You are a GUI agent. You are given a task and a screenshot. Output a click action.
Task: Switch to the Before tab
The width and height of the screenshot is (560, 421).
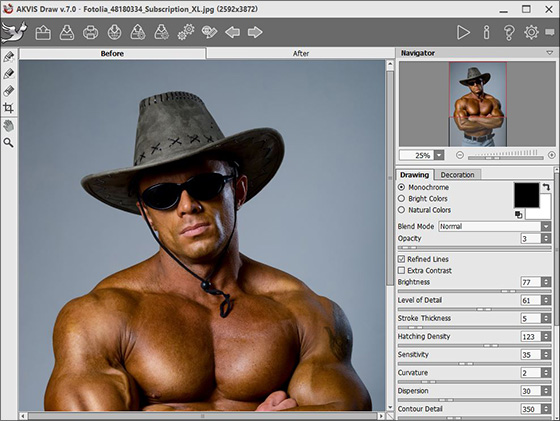[112, 54]
